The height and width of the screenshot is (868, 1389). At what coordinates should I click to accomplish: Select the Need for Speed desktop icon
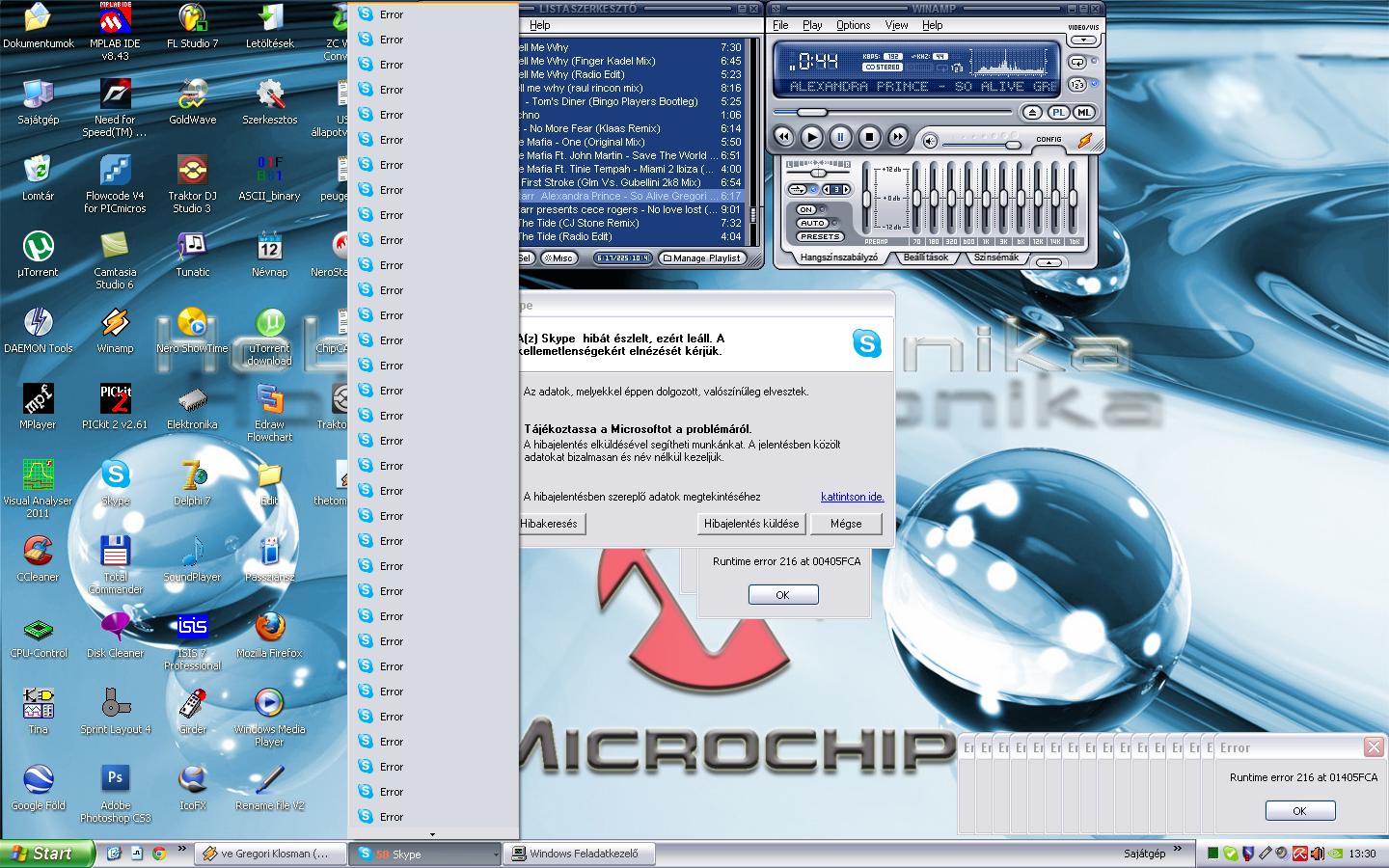(115, 108)
